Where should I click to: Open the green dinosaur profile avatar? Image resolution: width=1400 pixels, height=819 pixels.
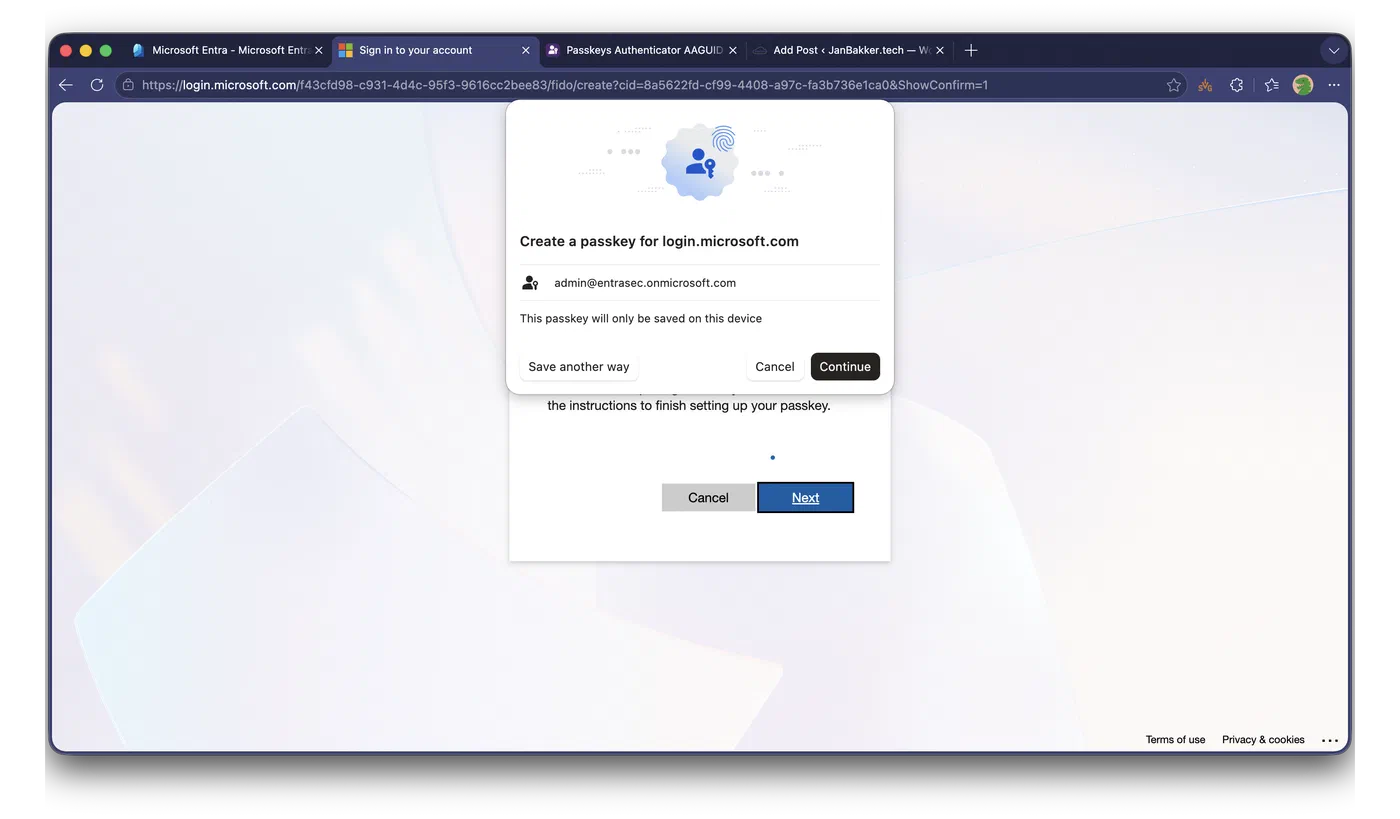[x=1302, y=85]
